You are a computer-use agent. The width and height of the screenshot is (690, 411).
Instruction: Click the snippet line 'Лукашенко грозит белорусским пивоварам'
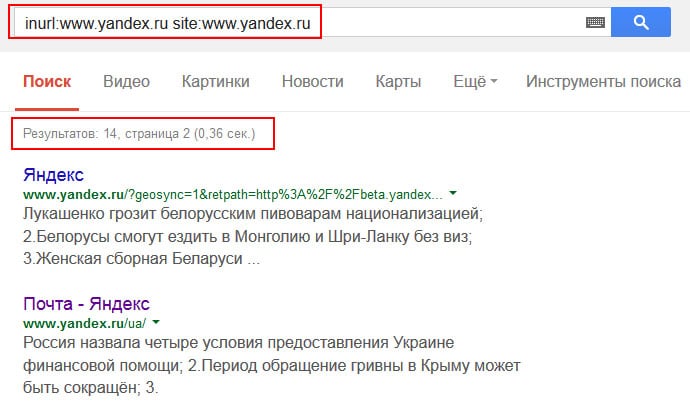click(x=253, y=214)
